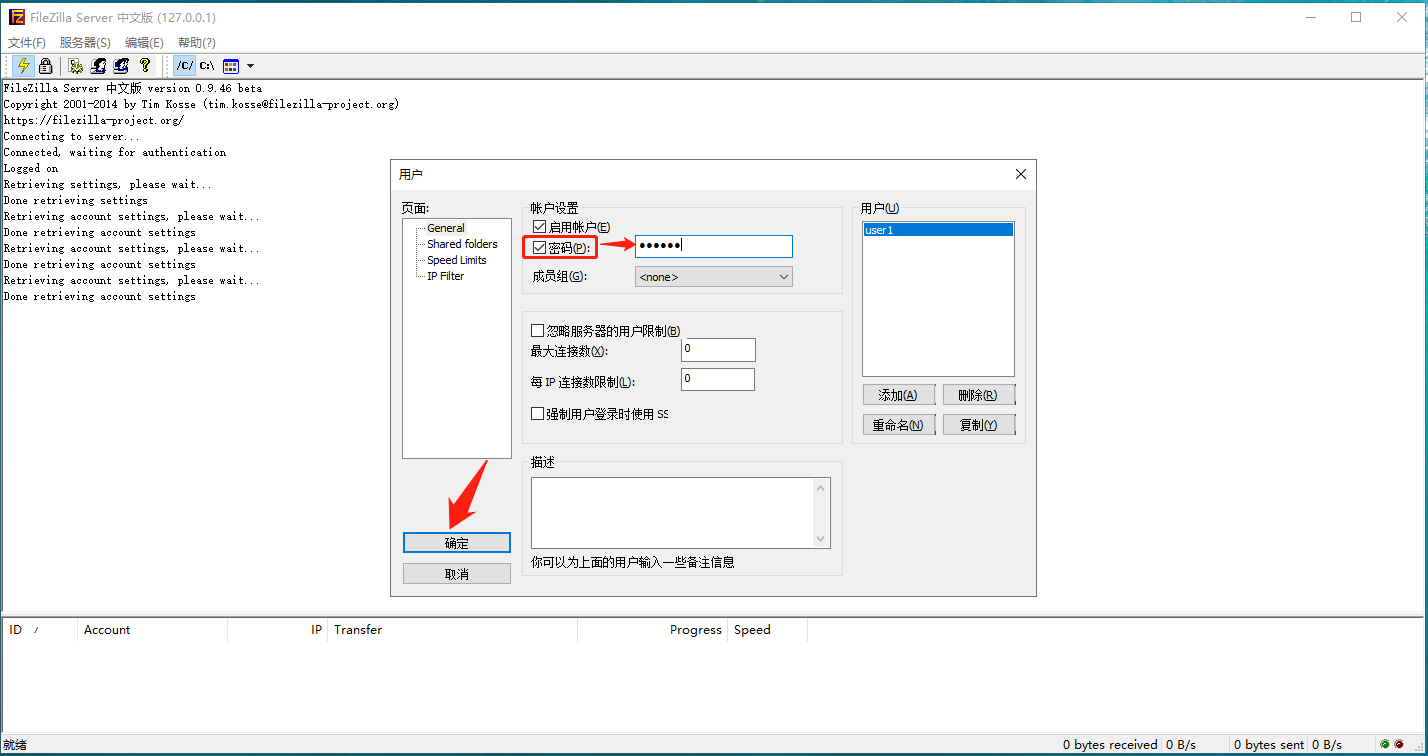Open the dropdown arrow beside the grid icon

pos(250,66)
